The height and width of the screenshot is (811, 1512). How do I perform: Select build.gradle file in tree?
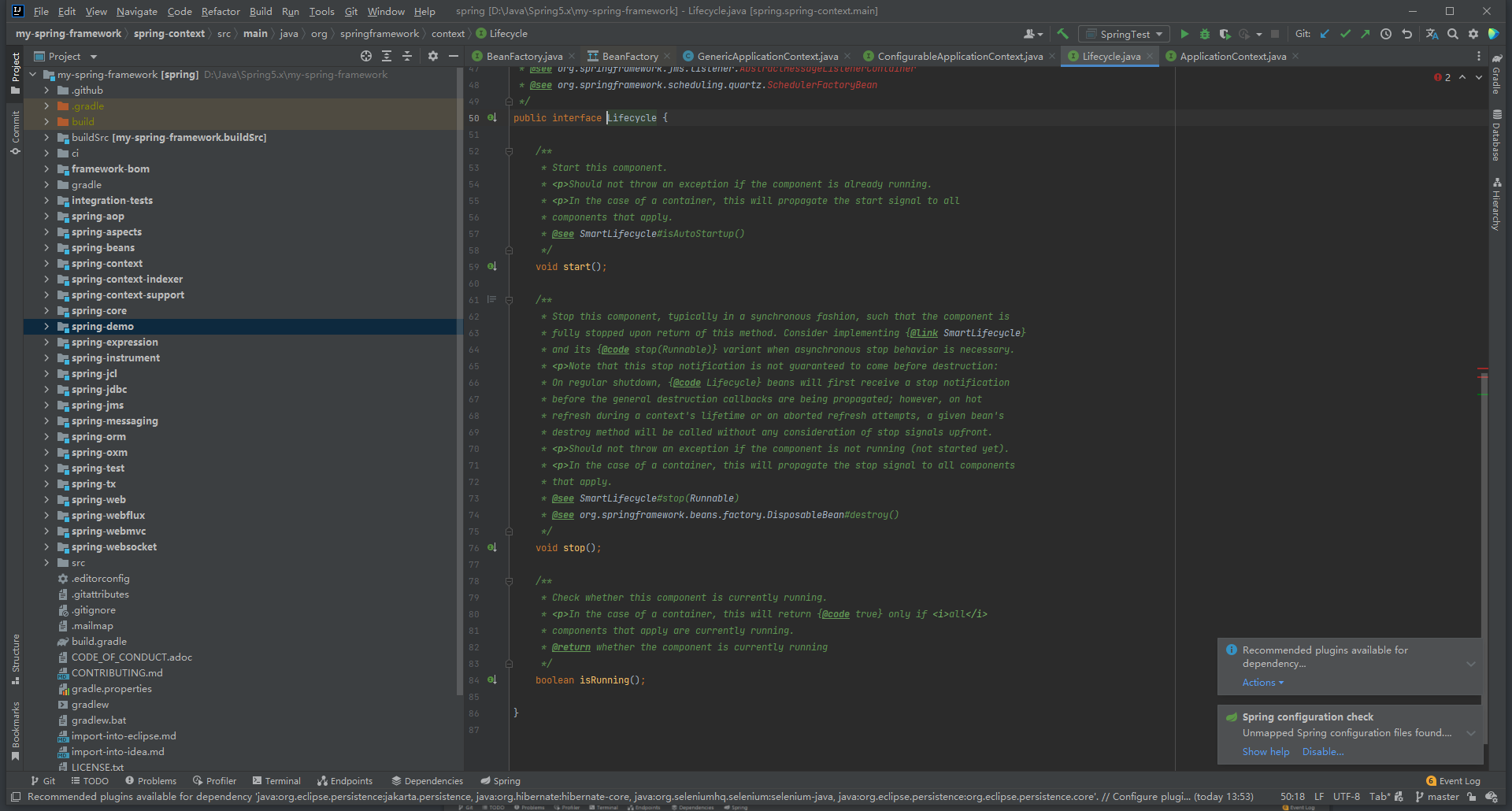[98, 641]
